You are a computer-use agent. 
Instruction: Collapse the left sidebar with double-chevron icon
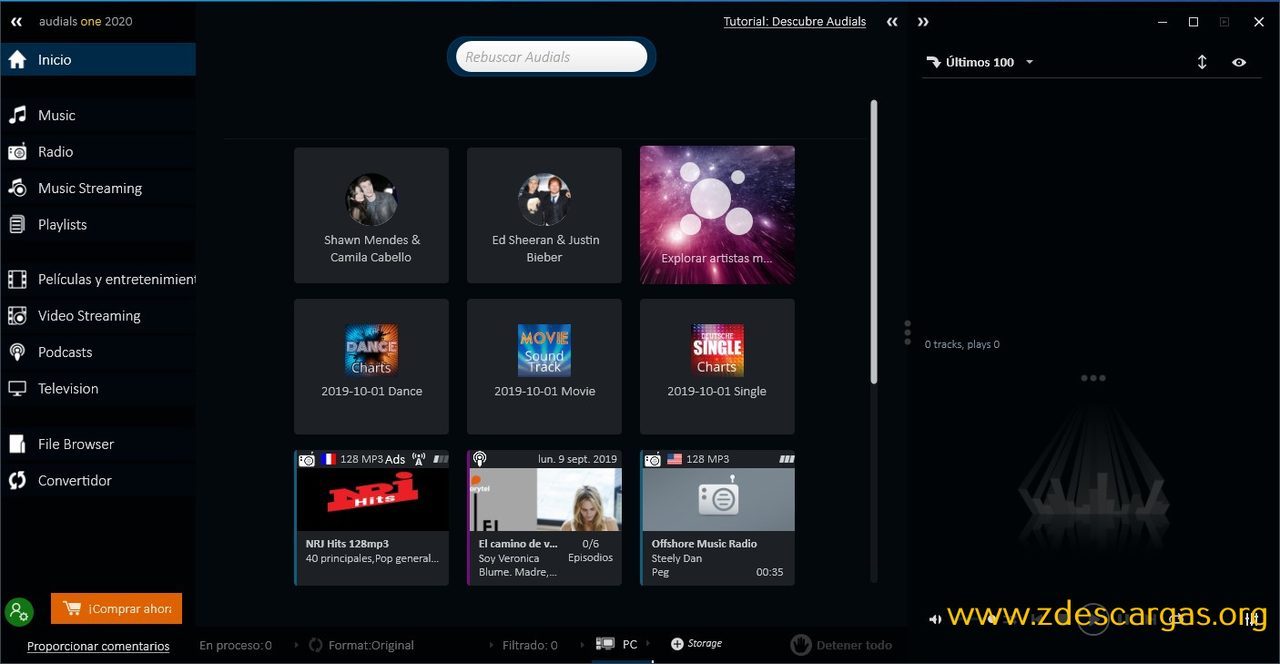tap(16, 21)
